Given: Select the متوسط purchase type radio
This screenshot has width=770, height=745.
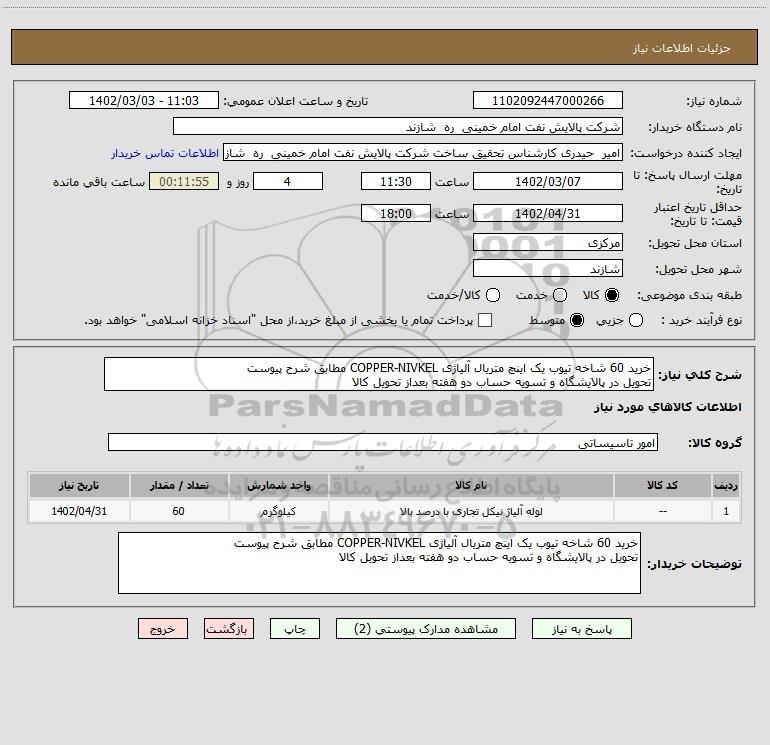Looking at the screenshot, I should tap(577, 320).
